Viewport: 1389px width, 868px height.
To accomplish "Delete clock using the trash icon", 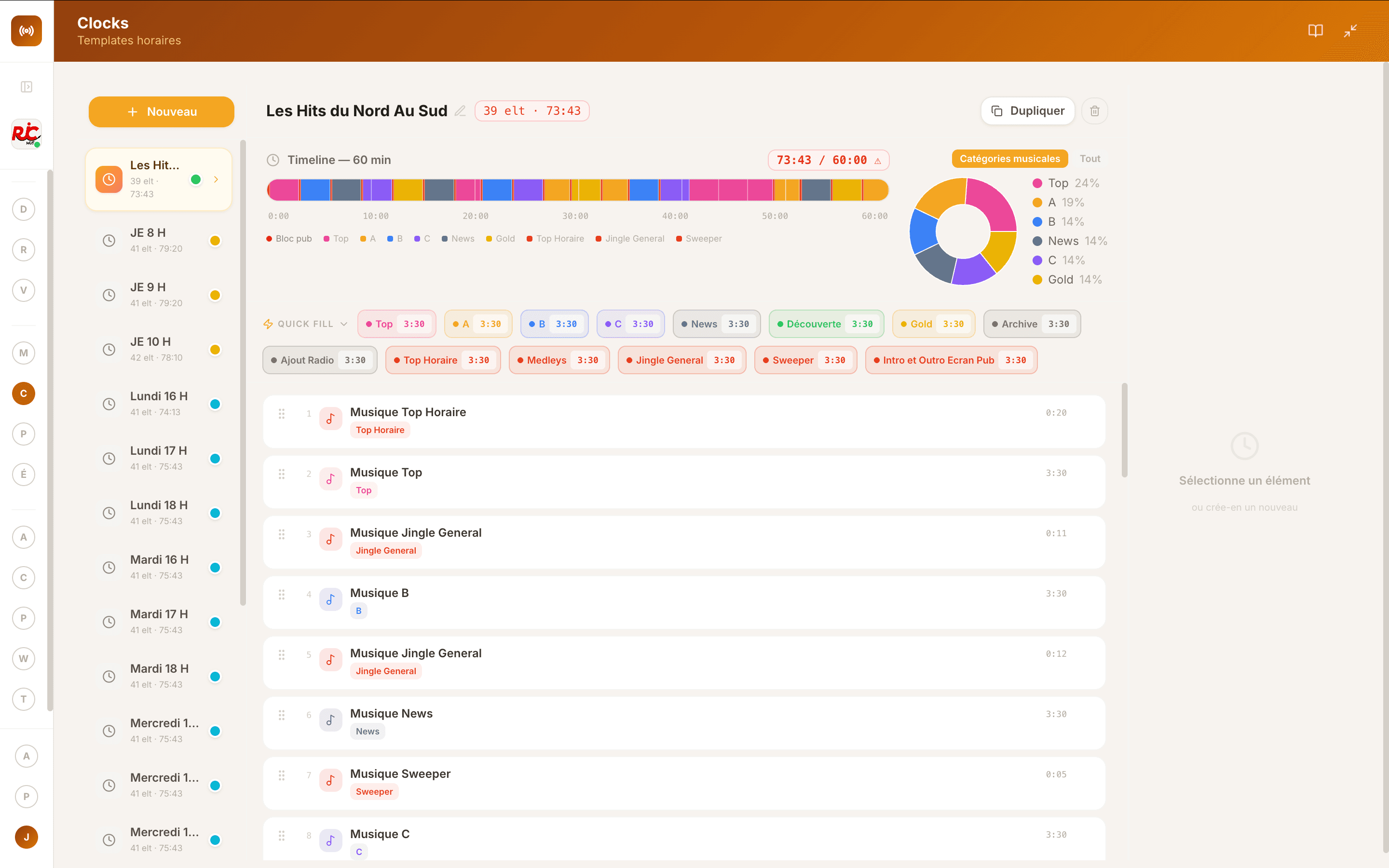I will 1094,111.
